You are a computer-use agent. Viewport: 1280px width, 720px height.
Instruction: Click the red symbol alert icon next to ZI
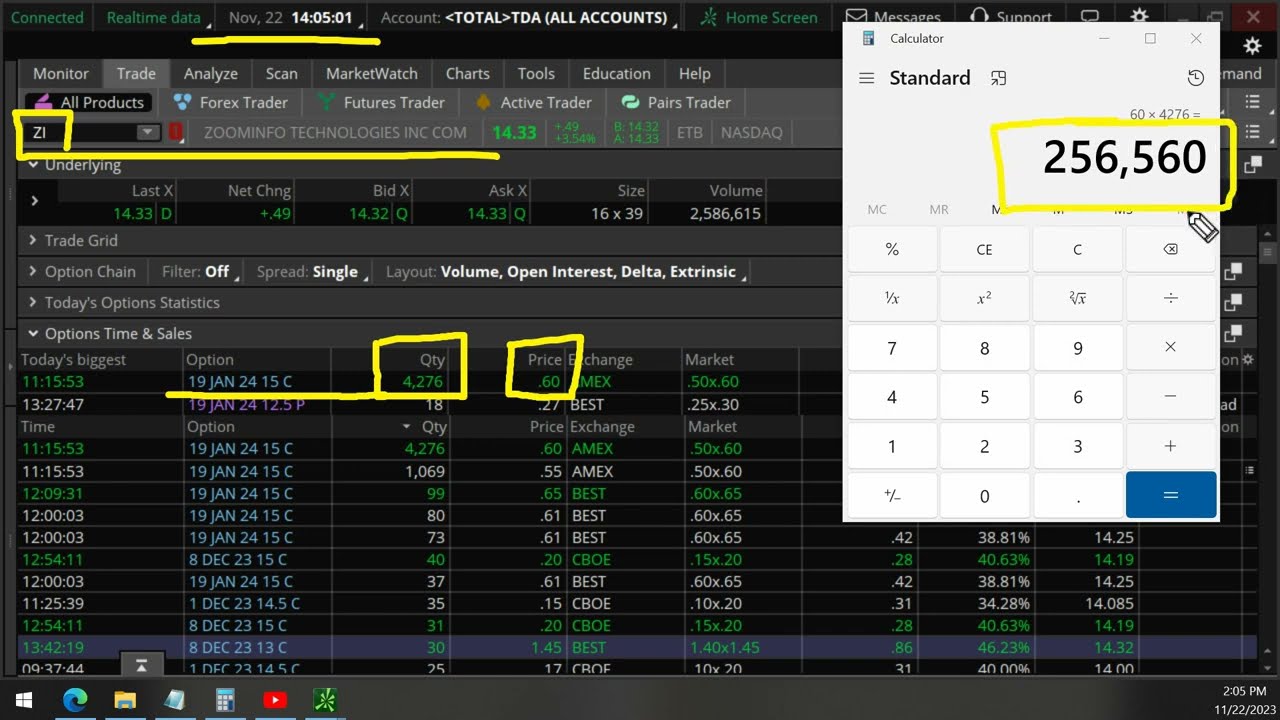coord(176,132)
